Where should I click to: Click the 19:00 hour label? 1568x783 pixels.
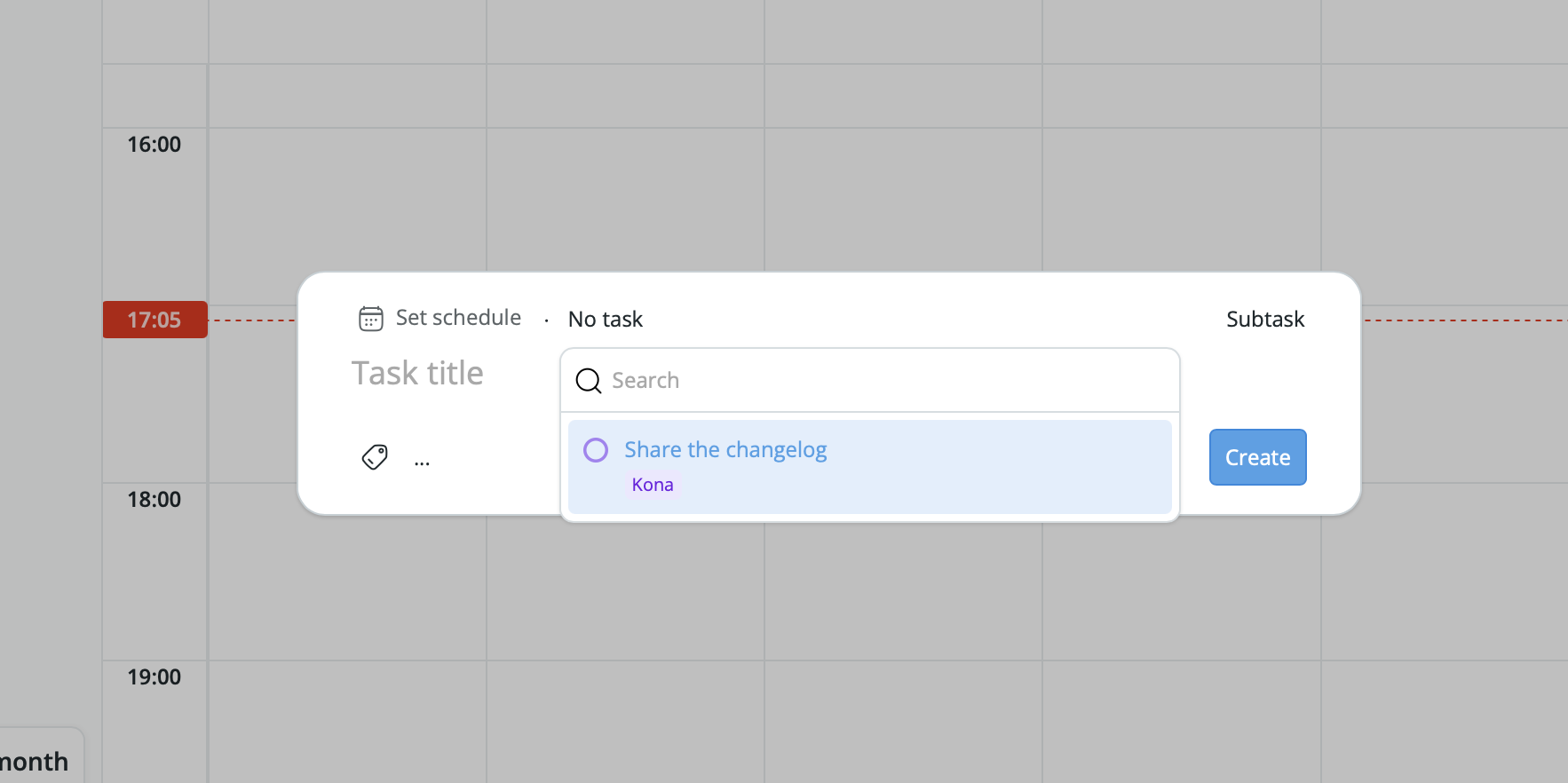(x=154, y=677)
